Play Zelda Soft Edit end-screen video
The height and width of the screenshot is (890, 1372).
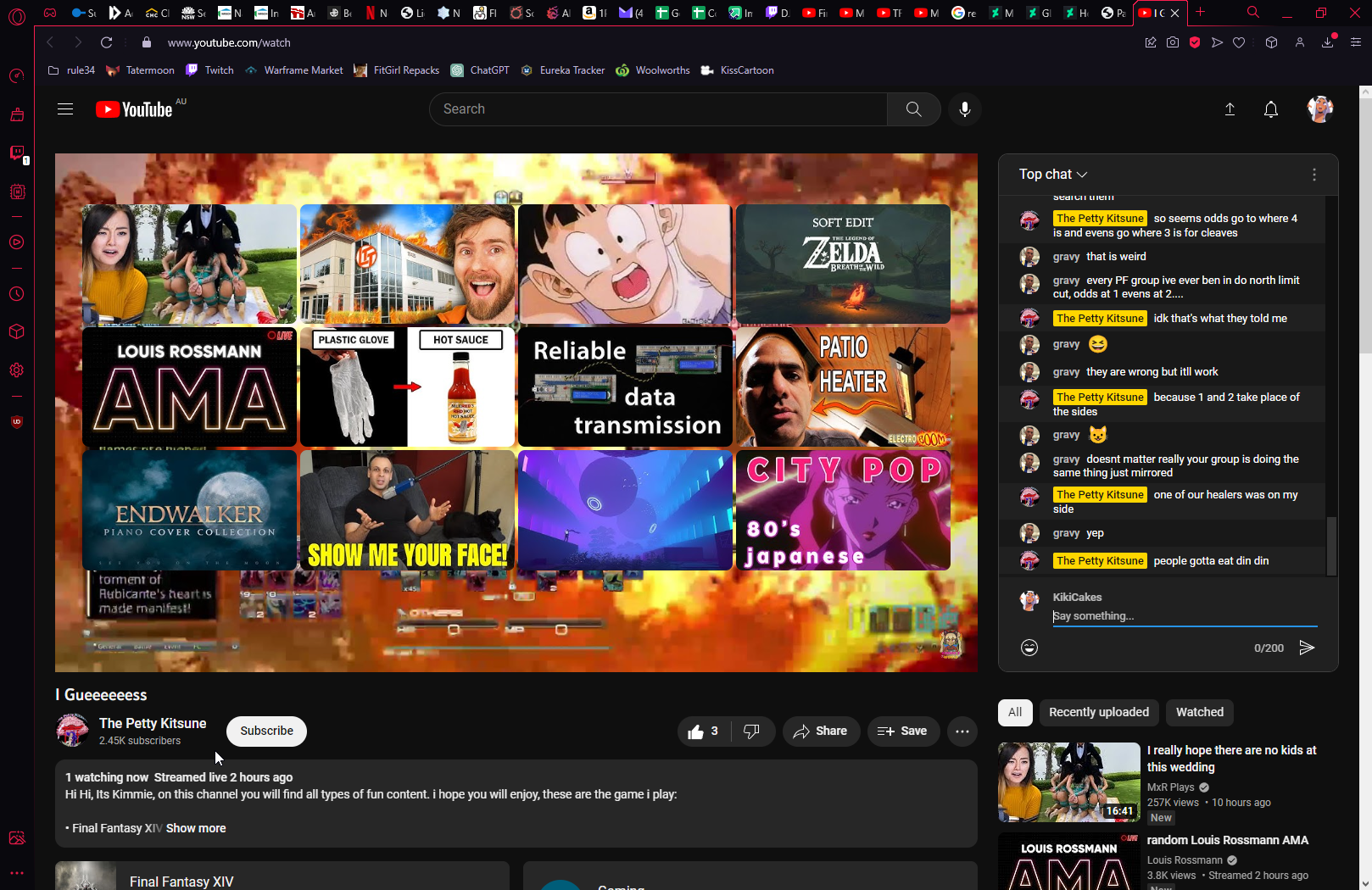[x=843, y=264]
